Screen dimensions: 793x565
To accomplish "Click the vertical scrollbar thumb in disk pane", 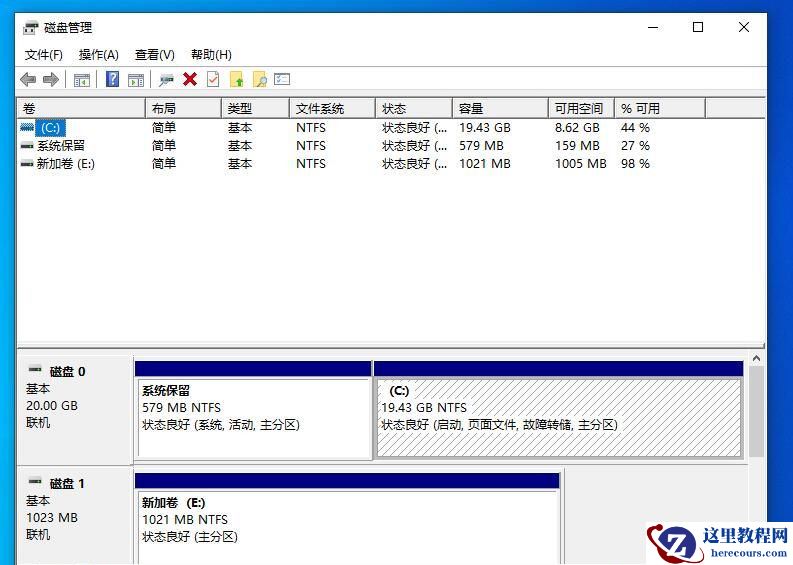I will tap(756, 412).
